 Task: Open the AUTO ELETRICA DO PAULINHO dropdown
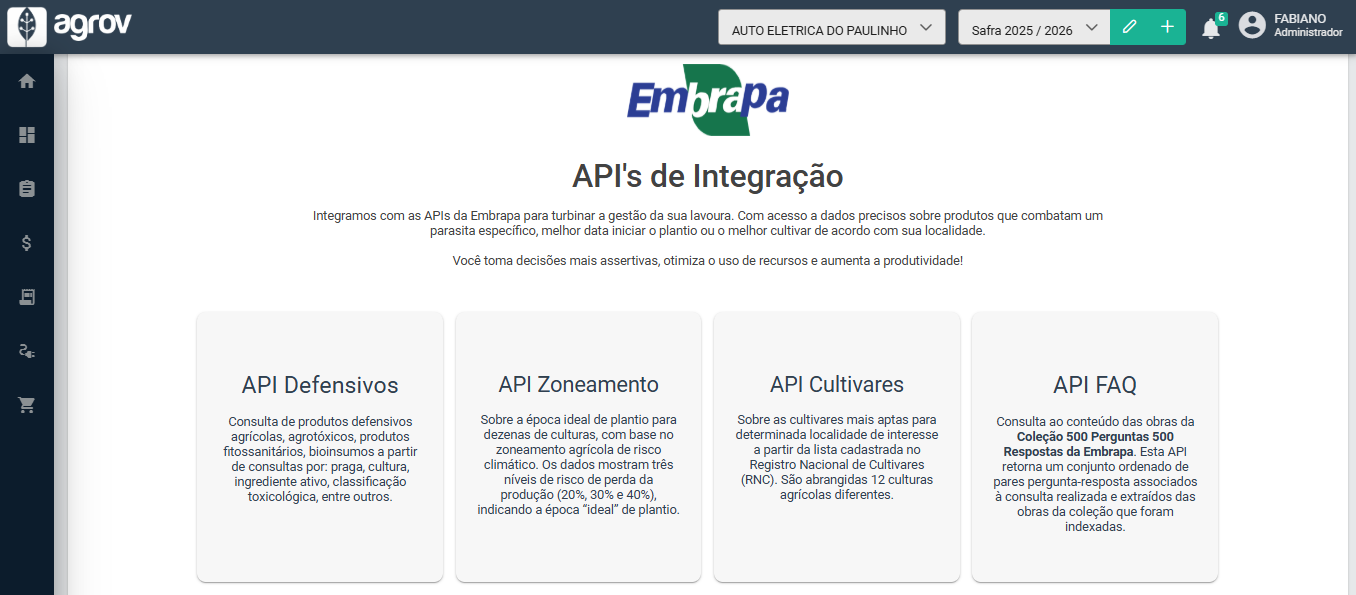[831, 27]
